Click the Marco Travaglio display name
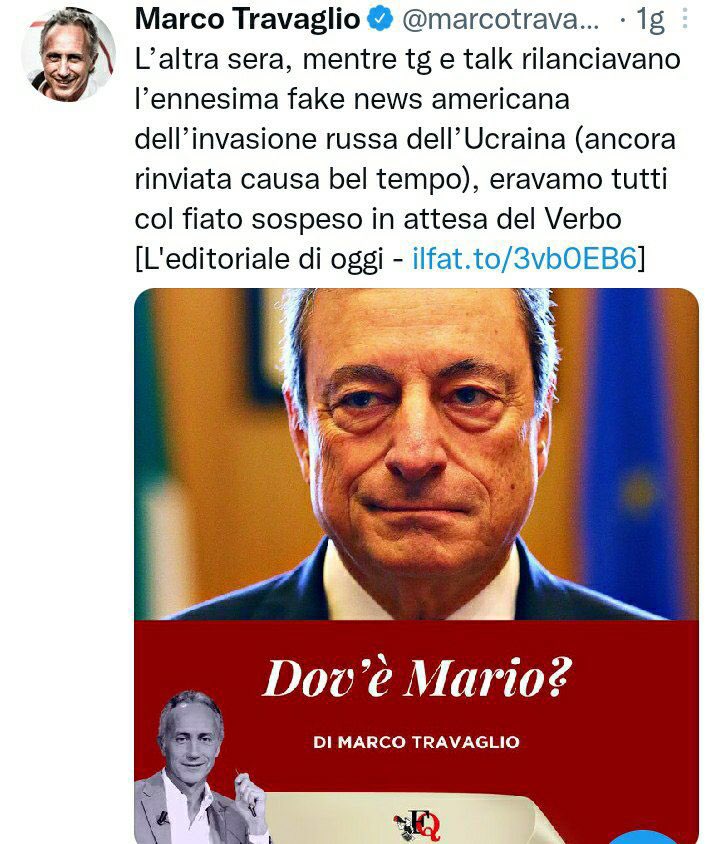This screenshot has height=844, width=720. point(248,19)
